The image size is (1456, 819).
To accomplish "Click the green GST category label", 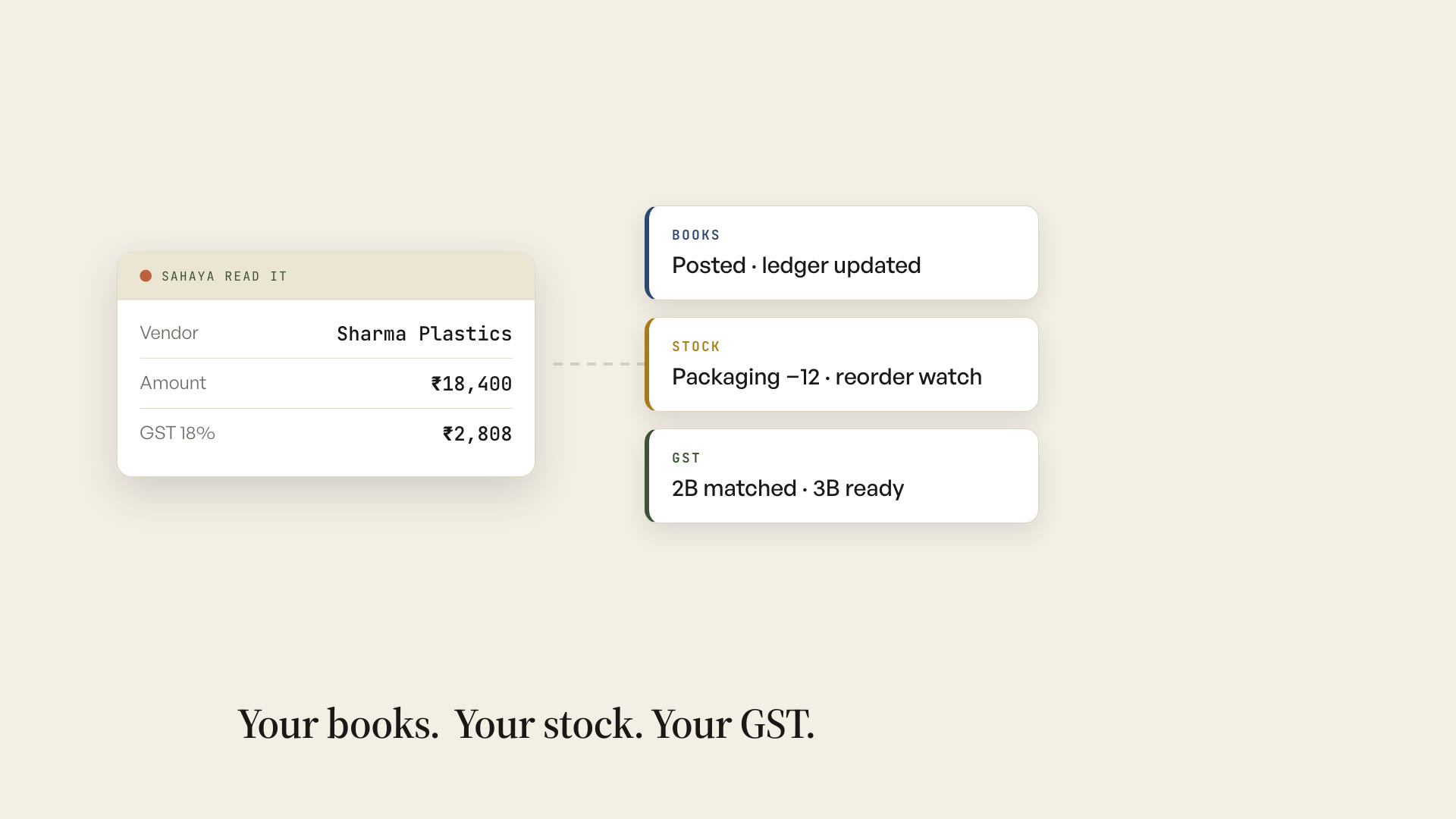I will pyautogui.click(x=686, y=458).
